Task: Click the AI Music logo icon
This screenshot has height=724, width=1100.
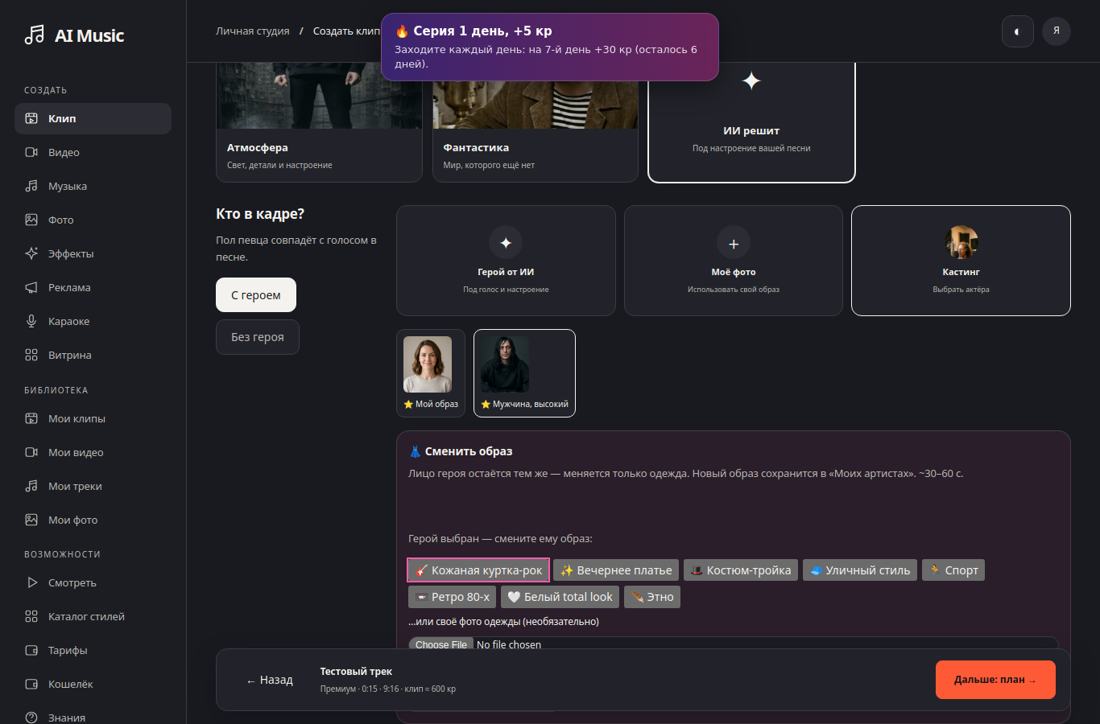Action: click(x=34, y=34)
